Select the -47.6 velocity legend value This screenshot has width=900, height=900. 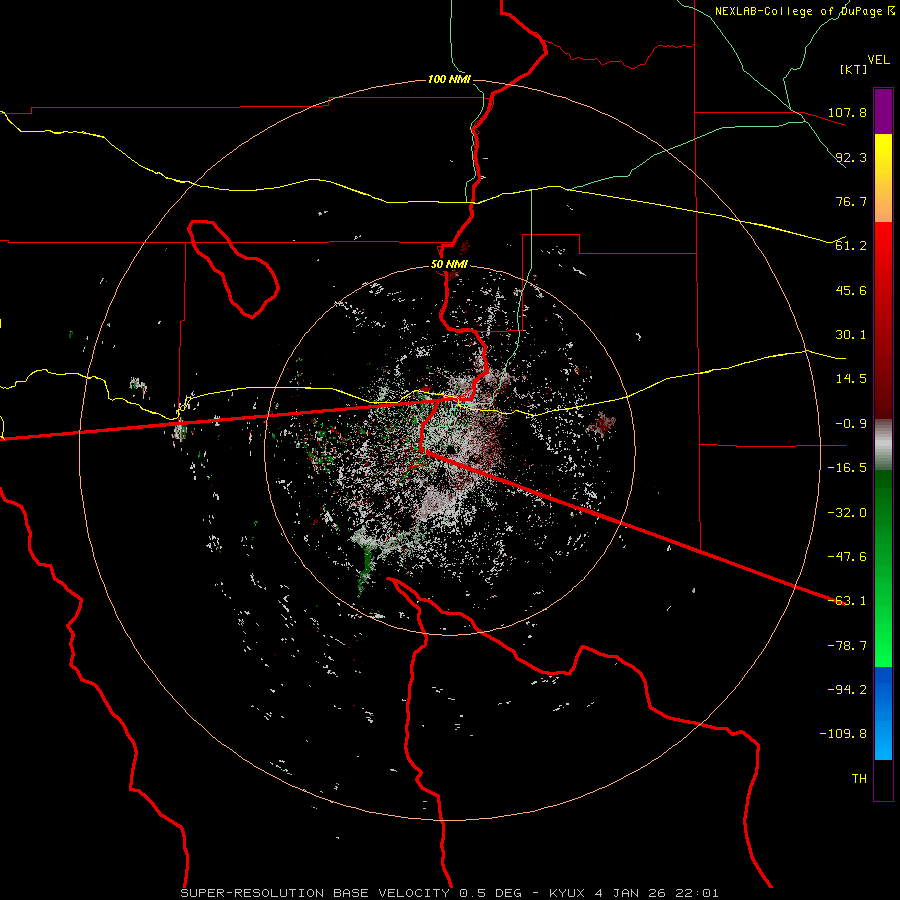click(847, 557)
